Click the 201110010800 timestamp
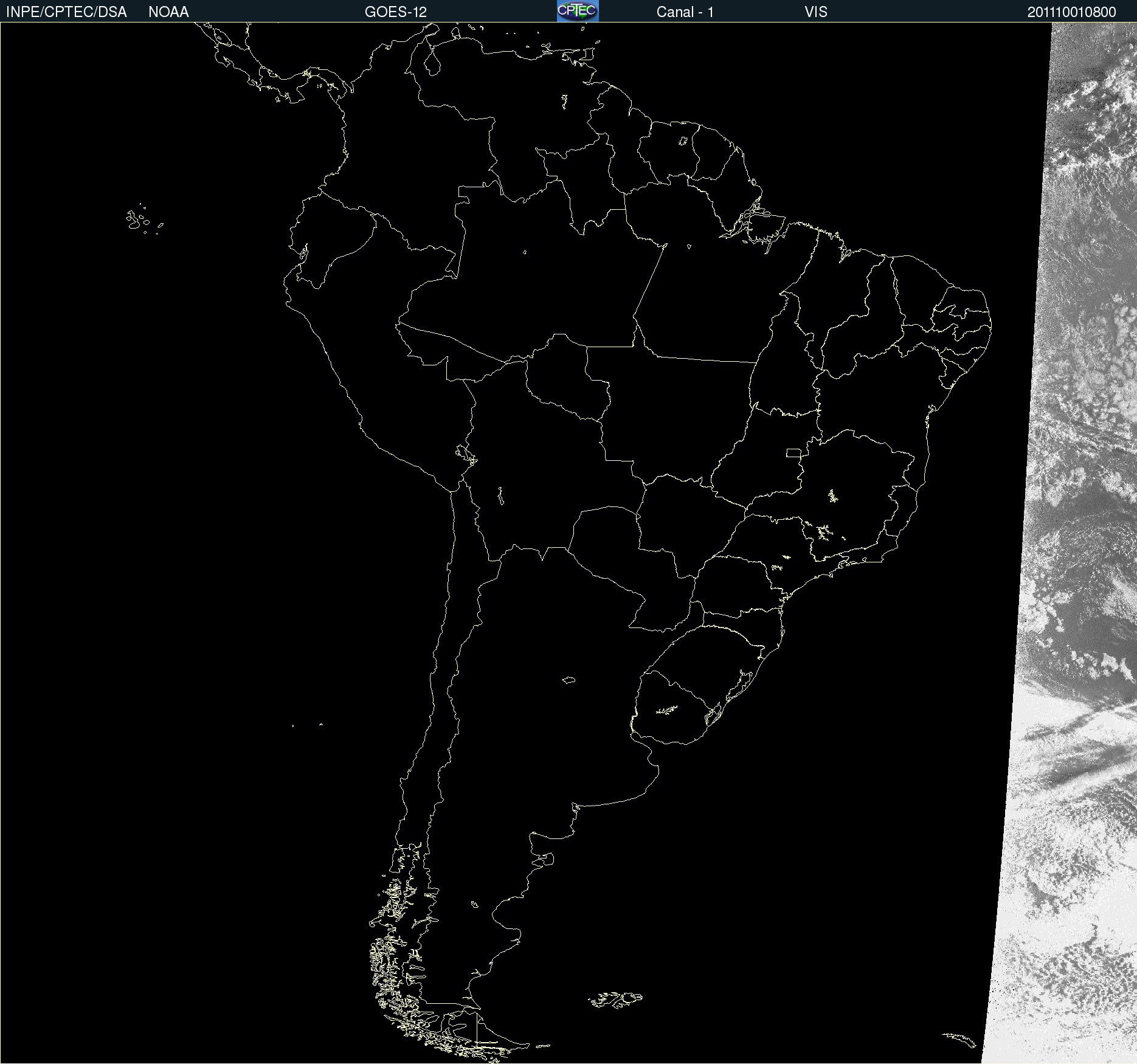The width and height of the screenshot is (1137, 1064). point(1072,12)
